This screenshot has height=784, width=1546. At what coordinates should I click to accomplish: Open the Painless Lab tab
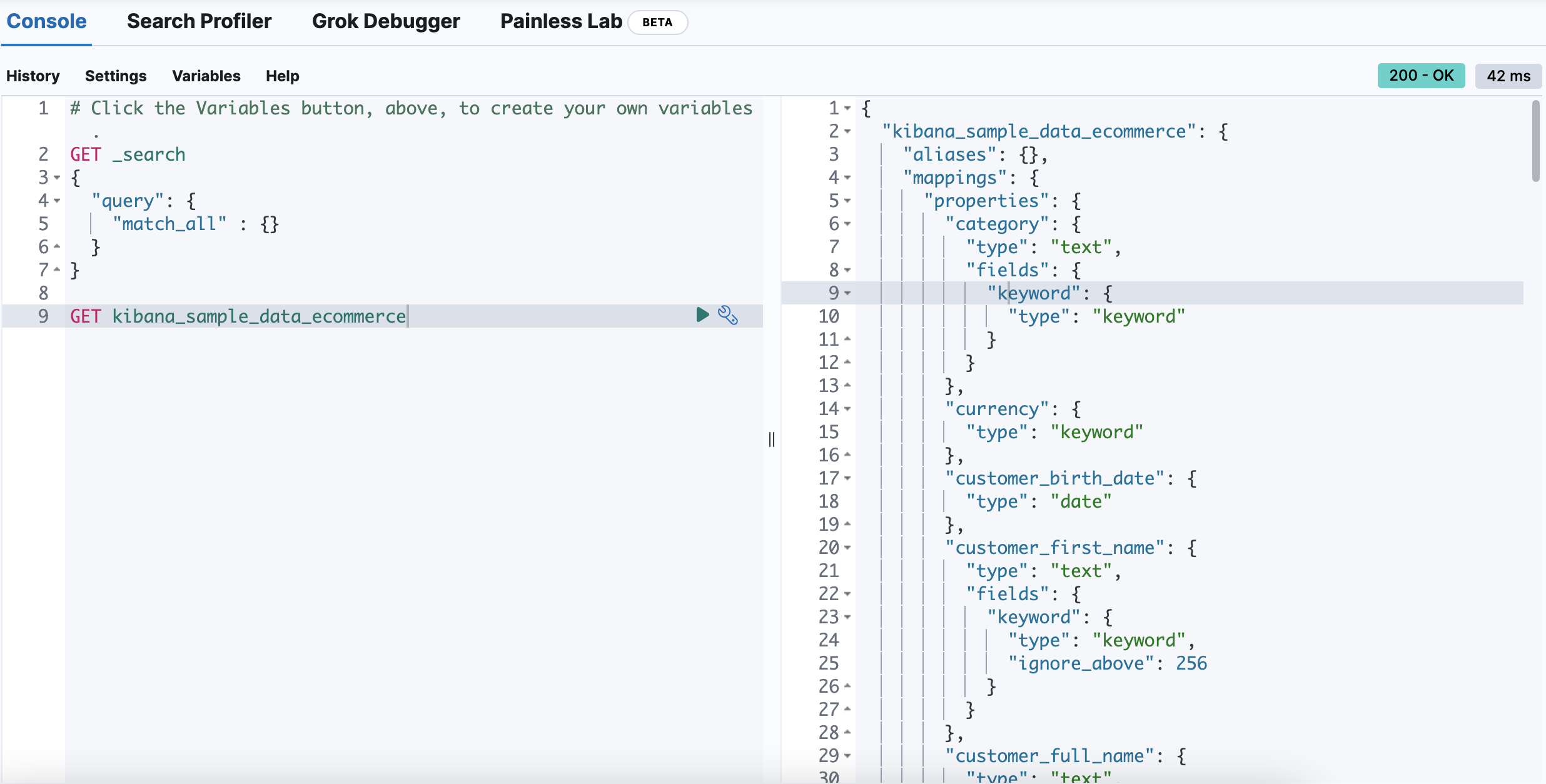(561, 21)
